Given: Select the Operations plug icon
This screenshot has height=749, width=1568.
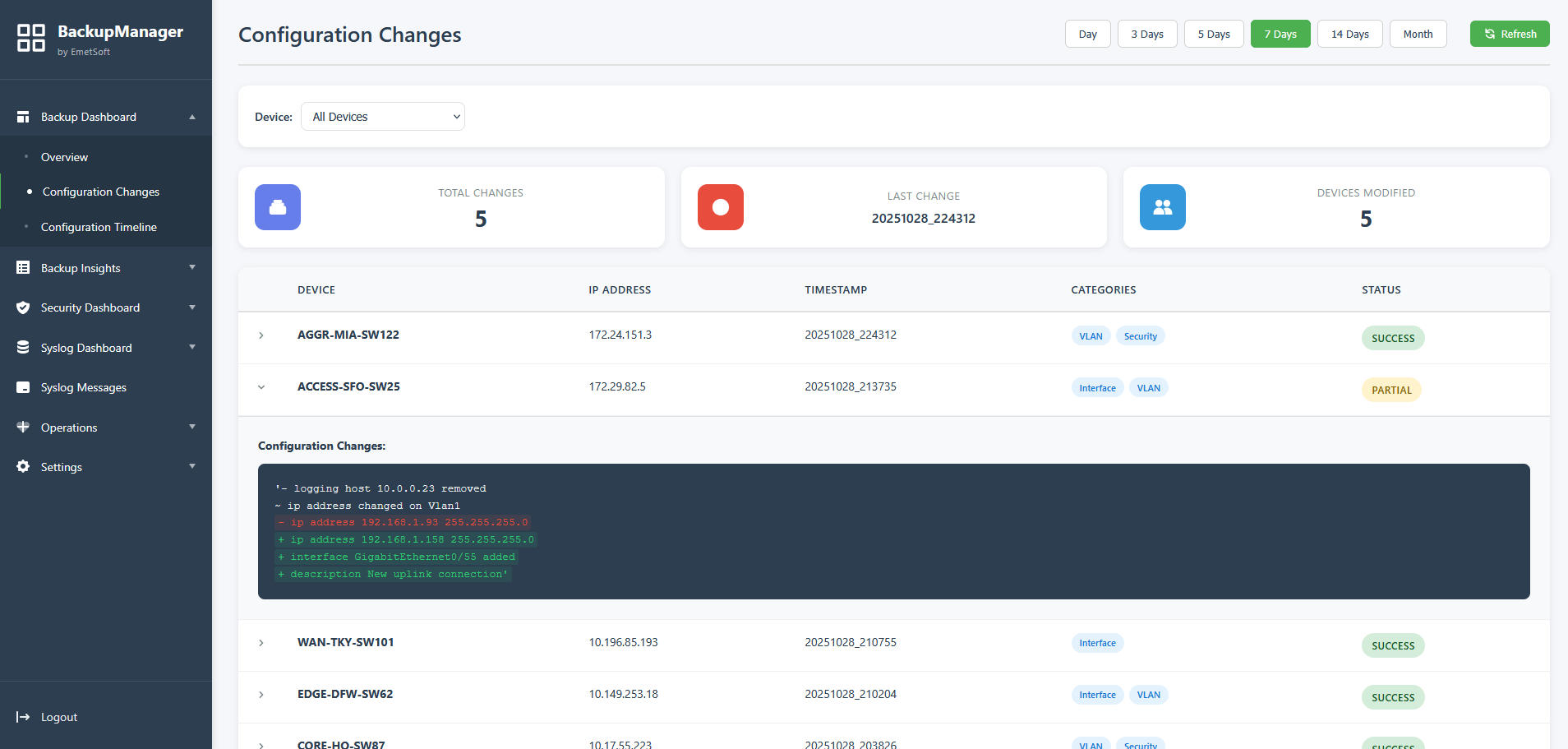Looking at the screenshot, I should click(22, 427).
